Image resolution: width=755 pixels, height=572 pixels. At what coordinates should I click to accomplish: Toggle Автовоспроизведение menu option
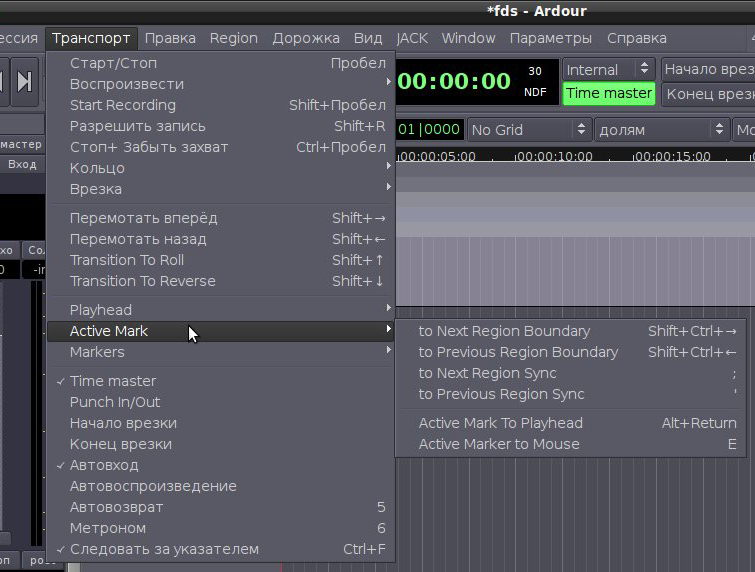click(221, 486)
